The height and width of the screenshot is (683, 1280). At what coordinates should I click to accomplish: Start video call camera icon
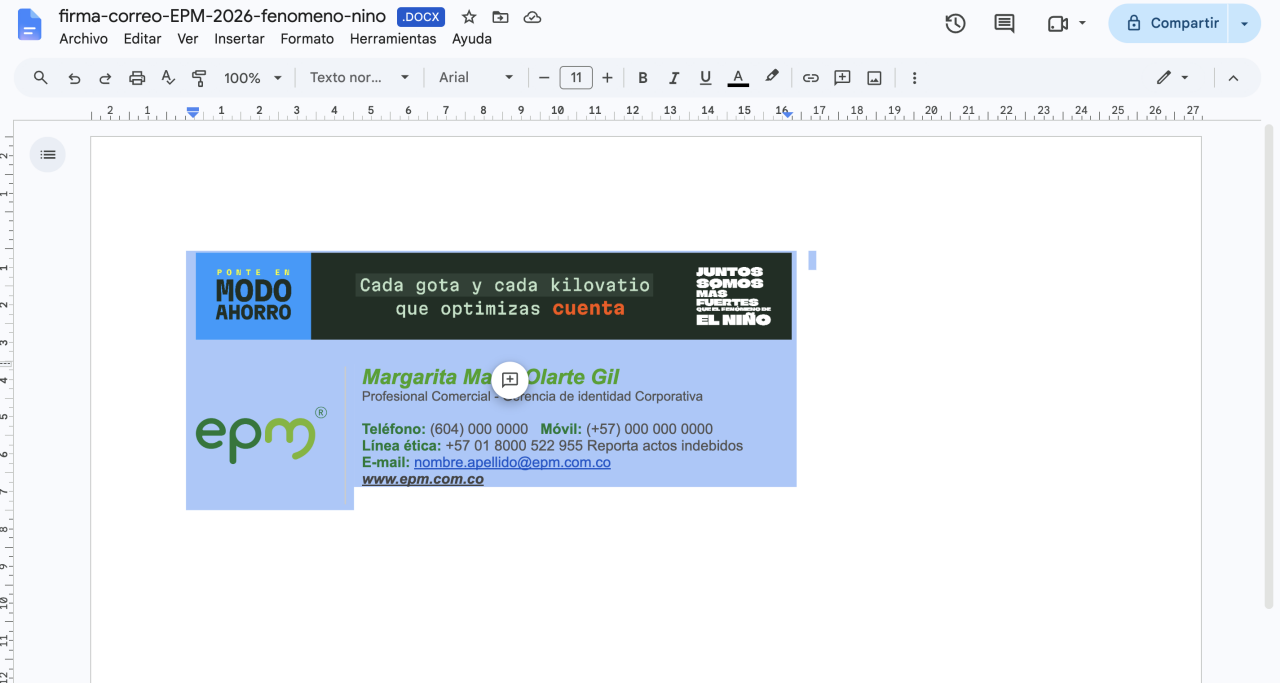[1058, 23]
